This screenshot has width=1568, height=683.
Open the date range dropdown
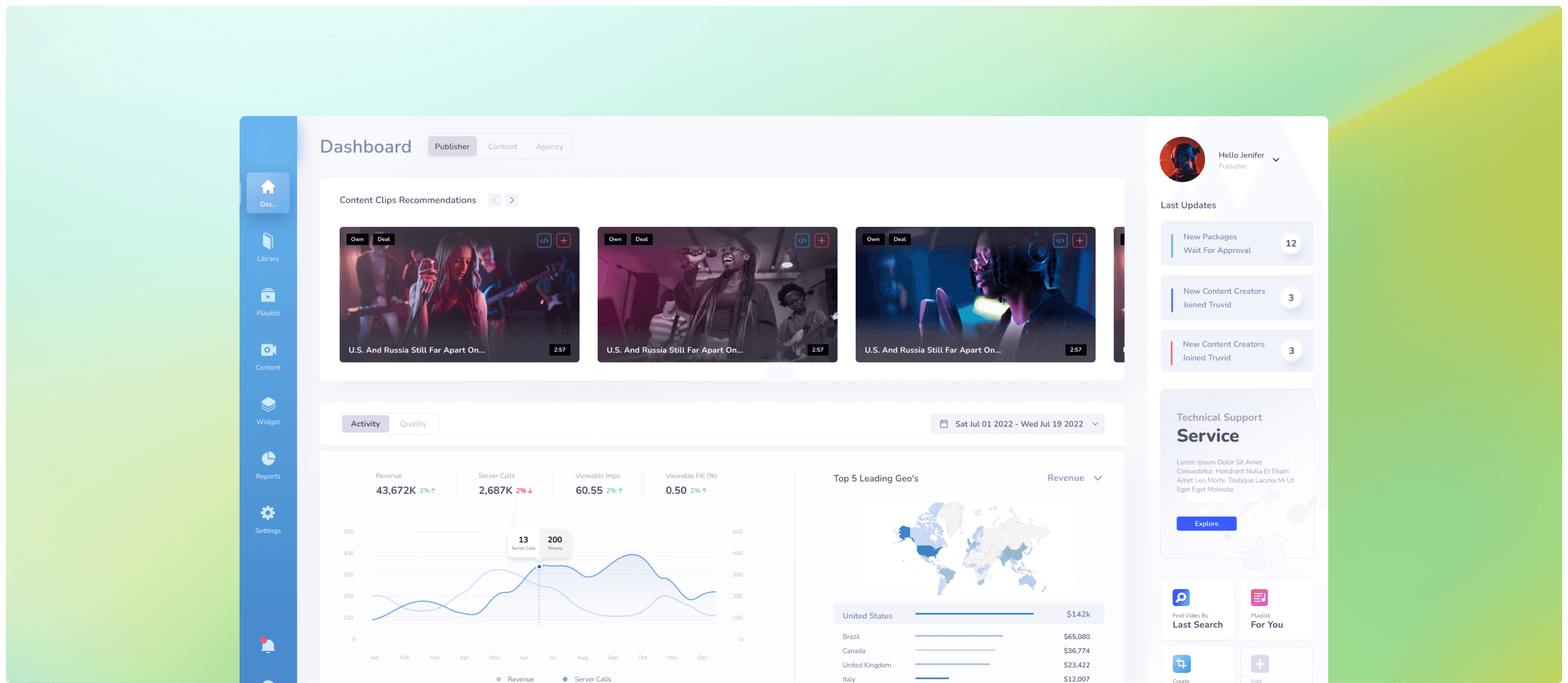point(1017,424)
